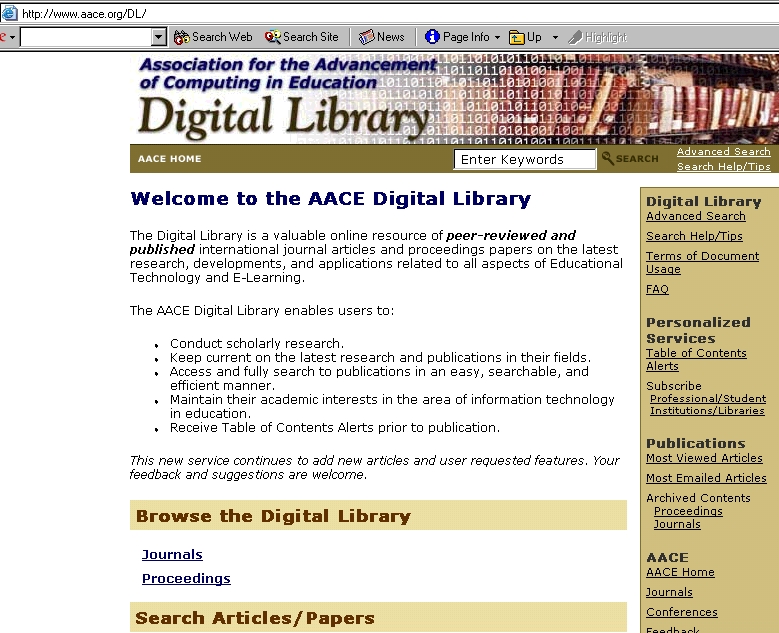Click the Search Web toolbar button
The width and height of the screenshot is (779, 633).
pos(212,37)
